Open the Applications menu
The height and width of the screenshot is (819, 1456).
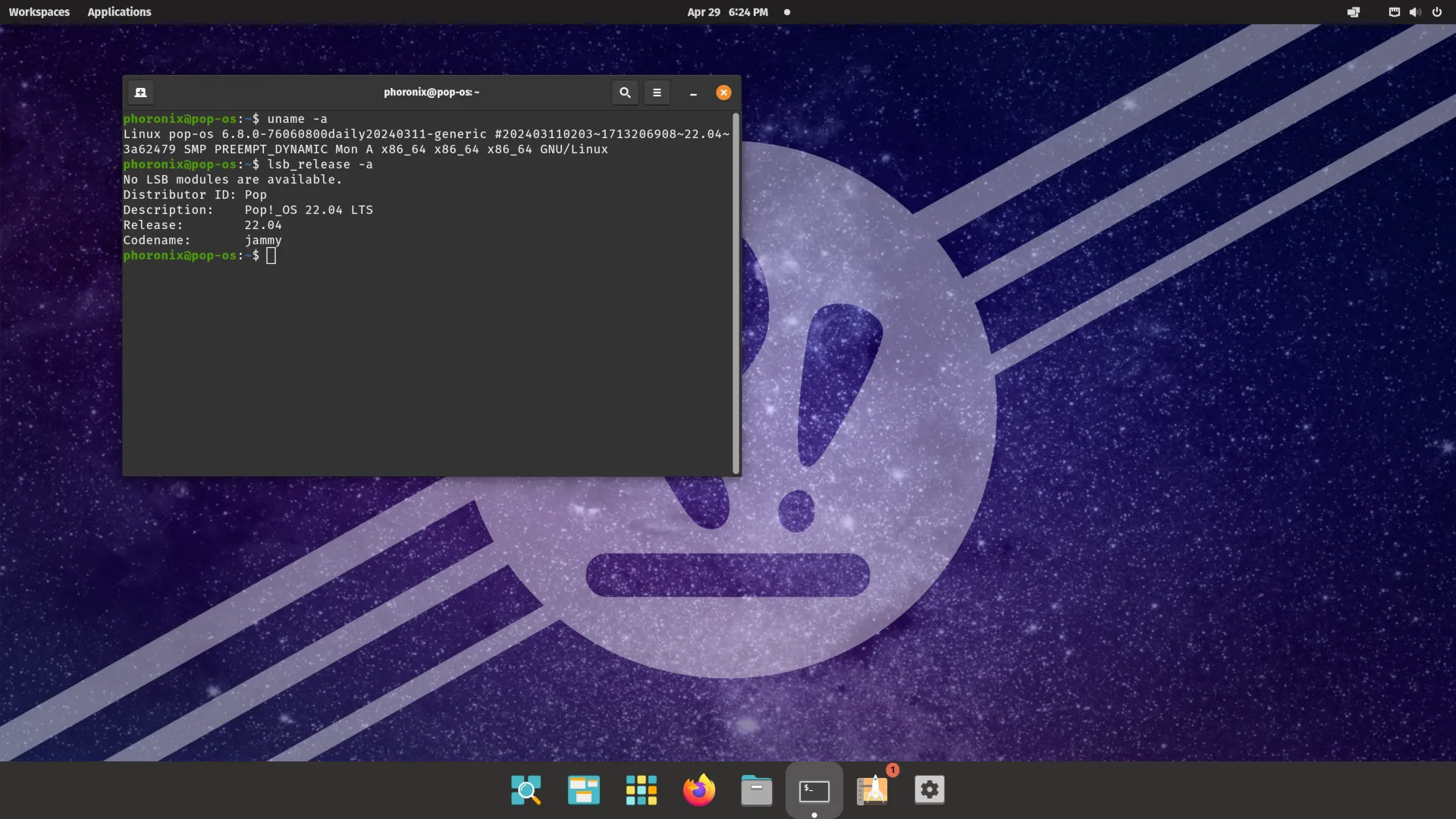click(x=119, y=12)
